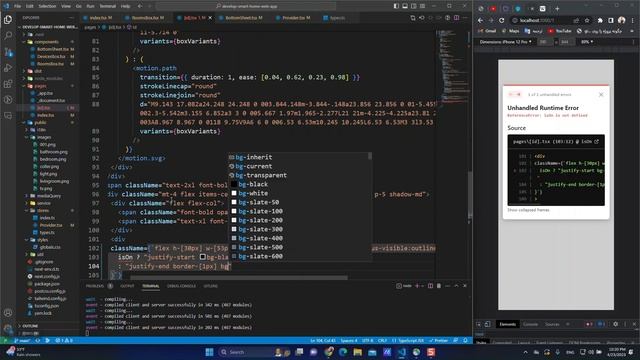Split the terminal panel
The height and width of the screenshot is (360, 640).
coord(430,286)
